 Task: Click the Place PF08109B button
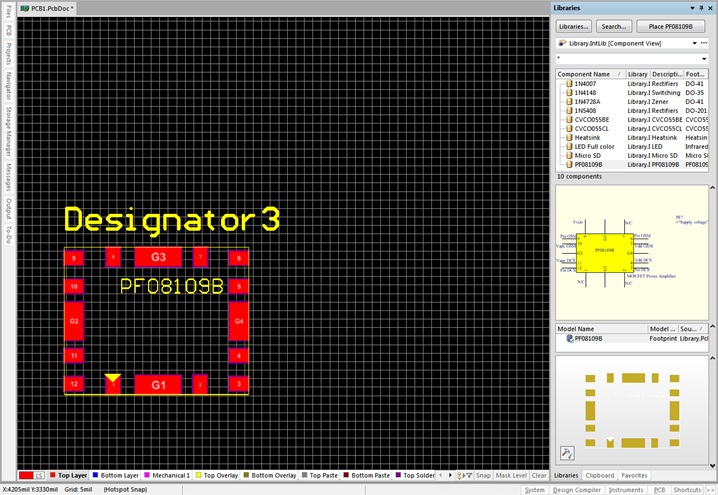(670, 27)
